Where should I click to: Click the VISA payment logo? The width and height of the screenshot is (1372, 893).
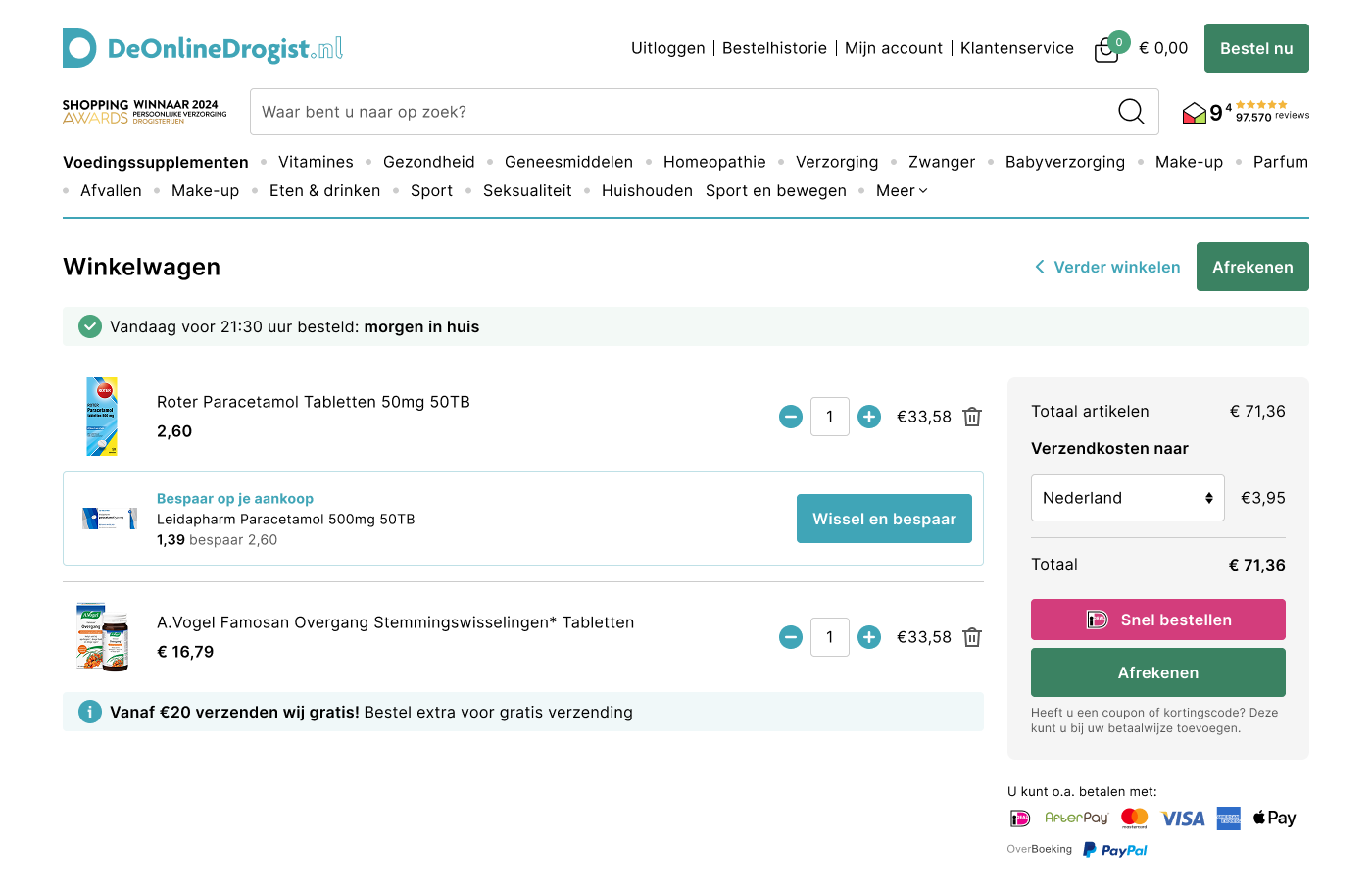pos(1183,819)
